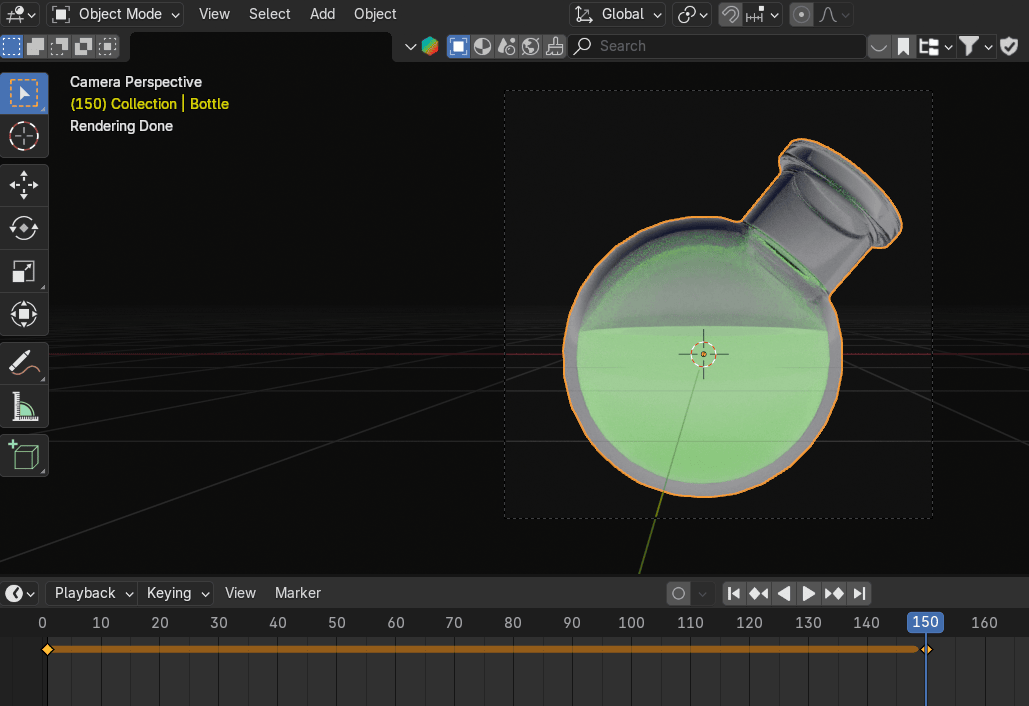Viewport: 1029px width, 706px height.
Task: Open the Add menu
Action: [322, 14]
